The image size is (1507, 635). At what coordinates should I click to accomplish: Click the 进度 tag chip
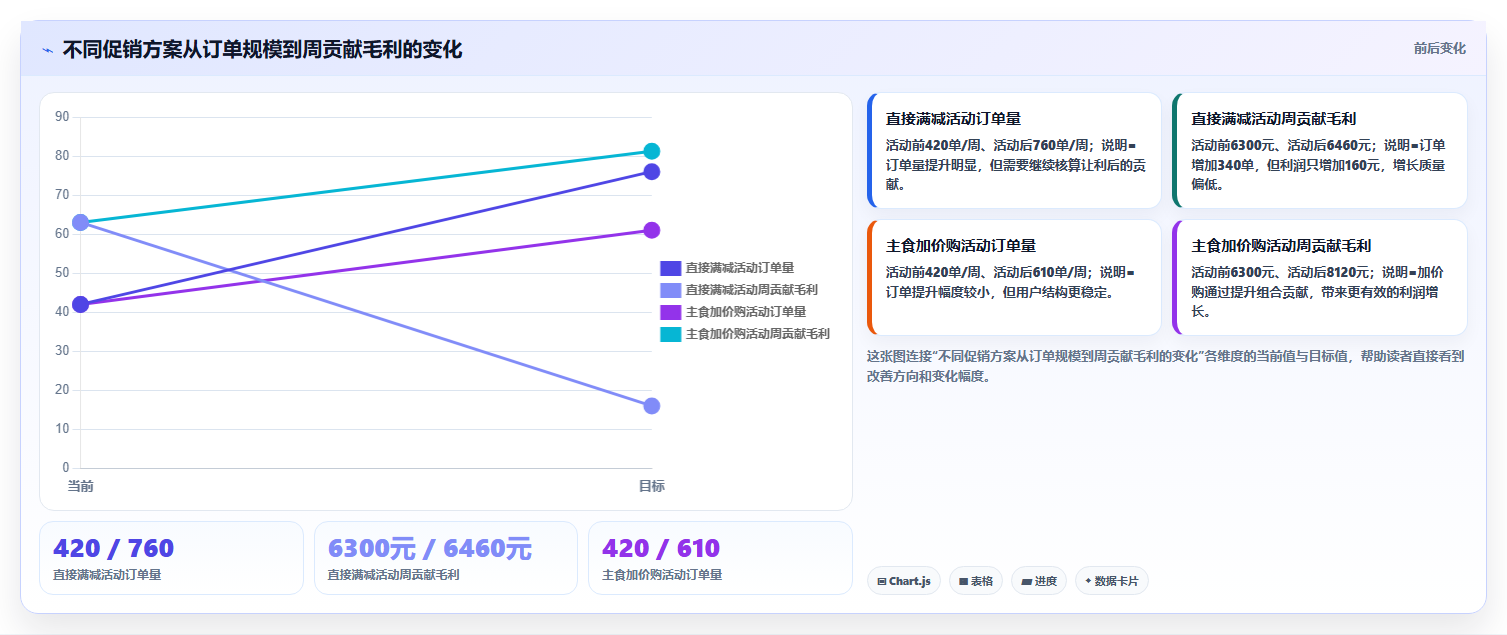(x=1039, y=581)
